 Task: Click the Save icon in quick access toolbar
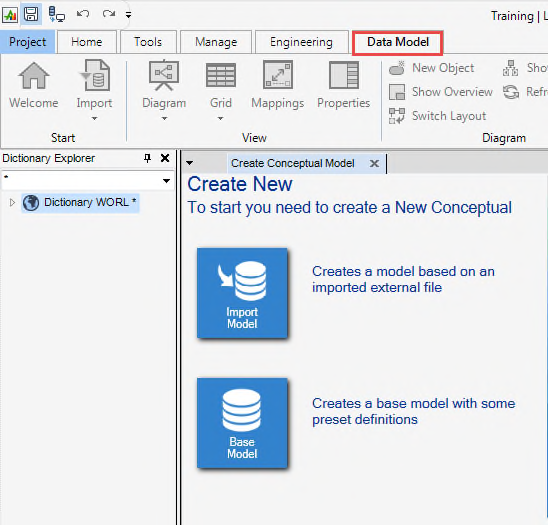[31, 14]
